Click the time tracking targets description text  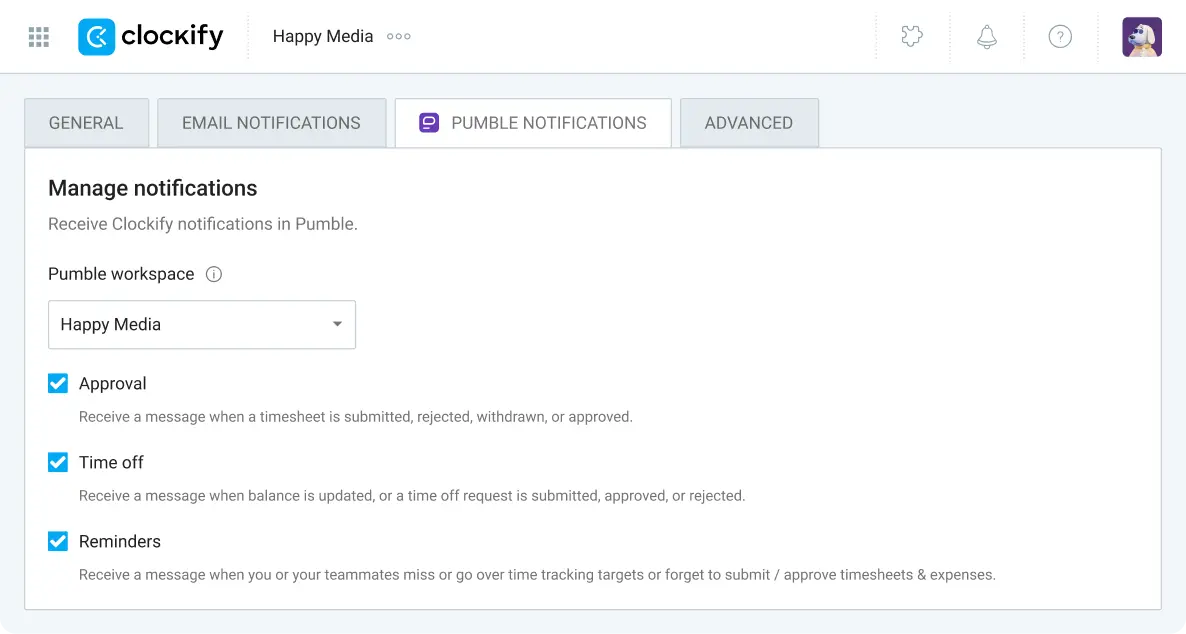click(x=537, y=575)
